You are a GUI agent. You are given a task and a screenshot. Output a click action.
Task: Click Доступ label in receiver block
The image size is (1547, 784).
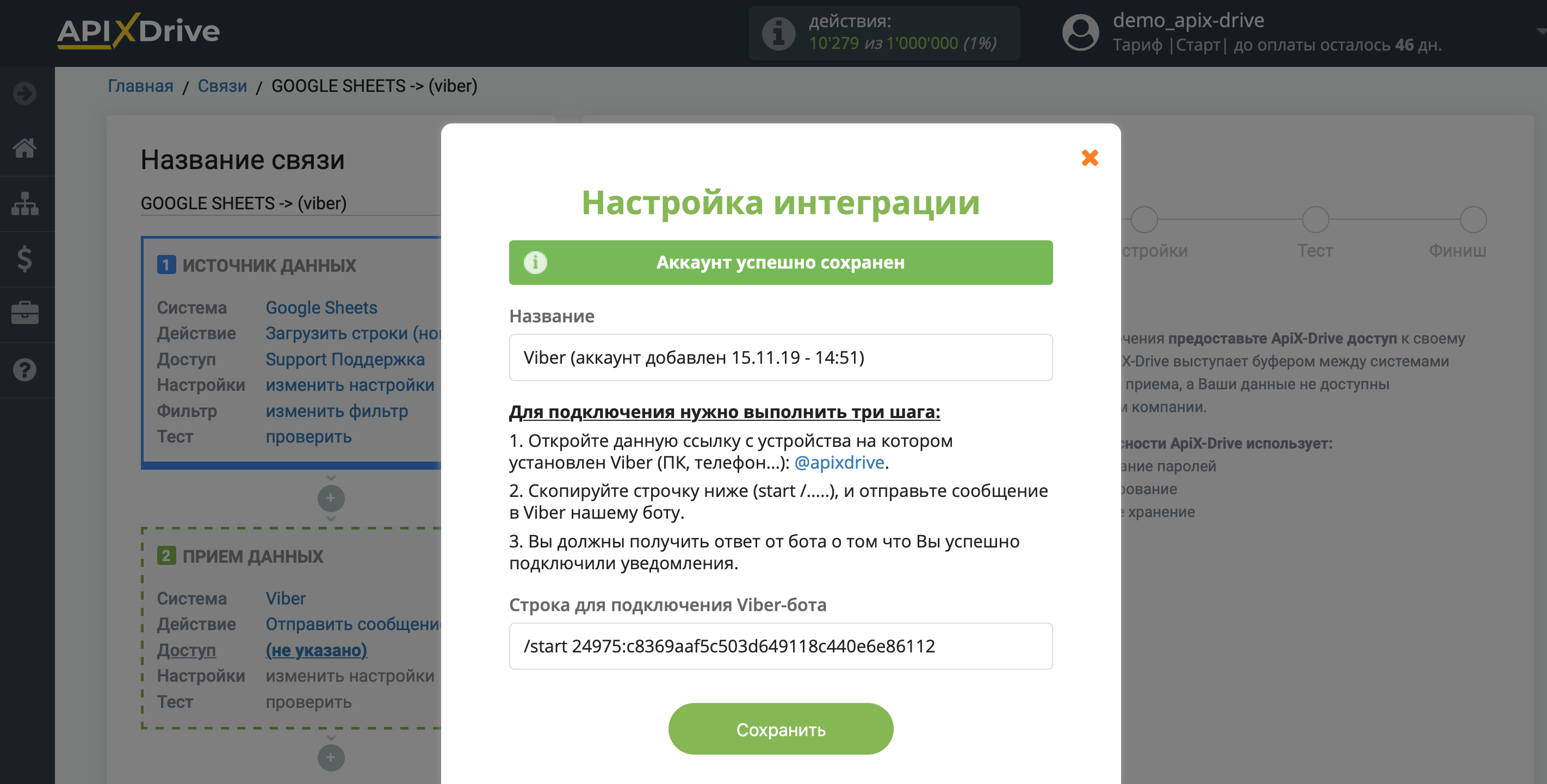(x=186, y=650)
